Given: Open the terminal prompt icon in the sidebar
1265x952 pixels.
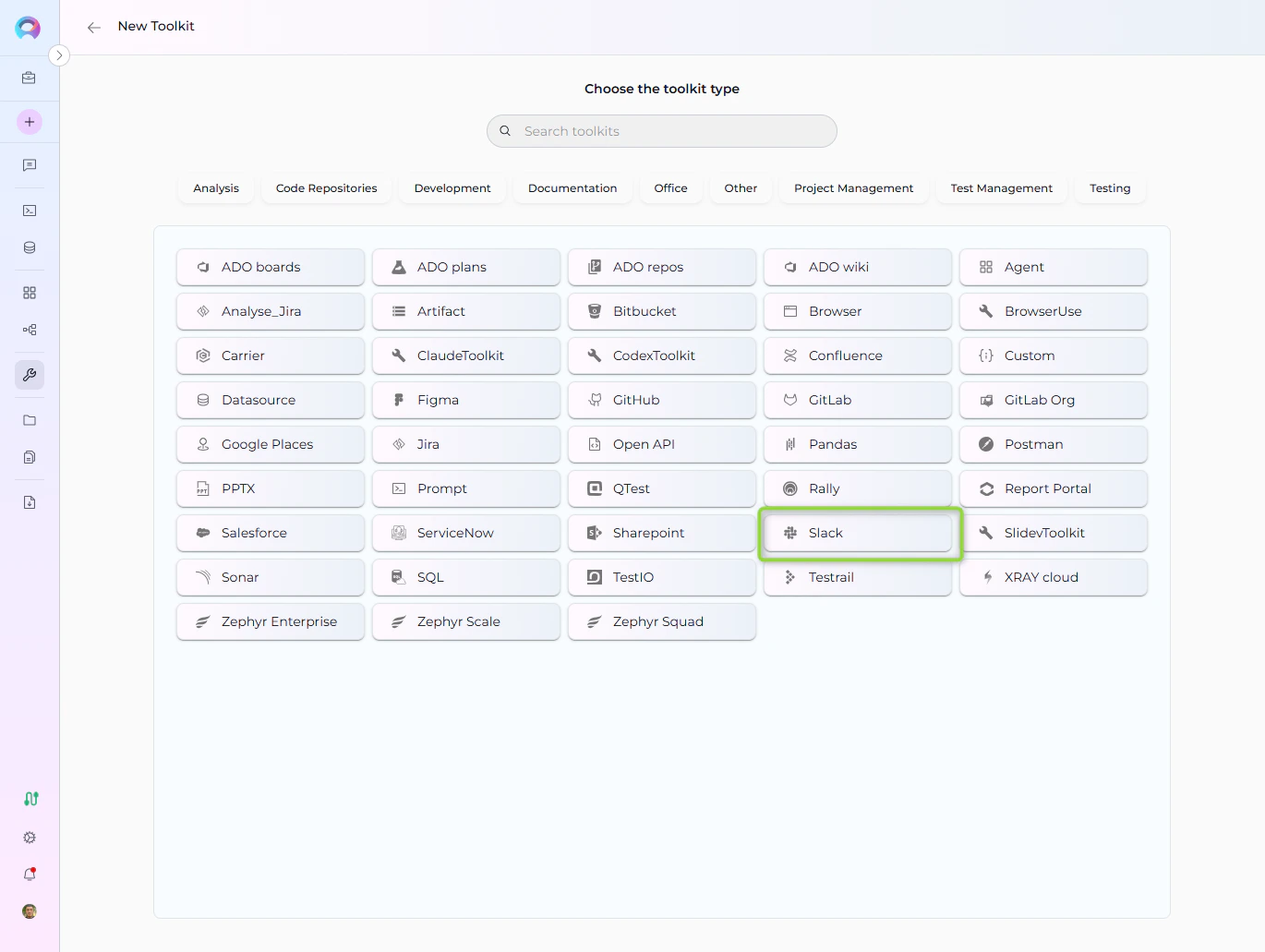Looking at the screenshot, I should point(30,211).
